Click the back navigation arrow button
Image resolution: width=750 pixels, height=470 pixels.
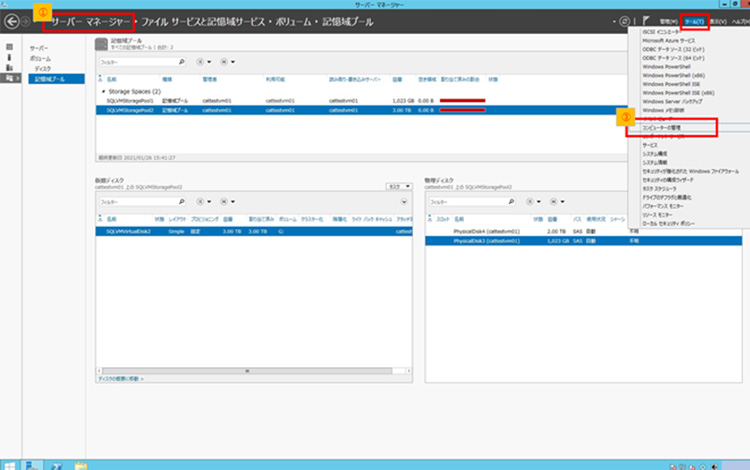(x=12, y=21)
